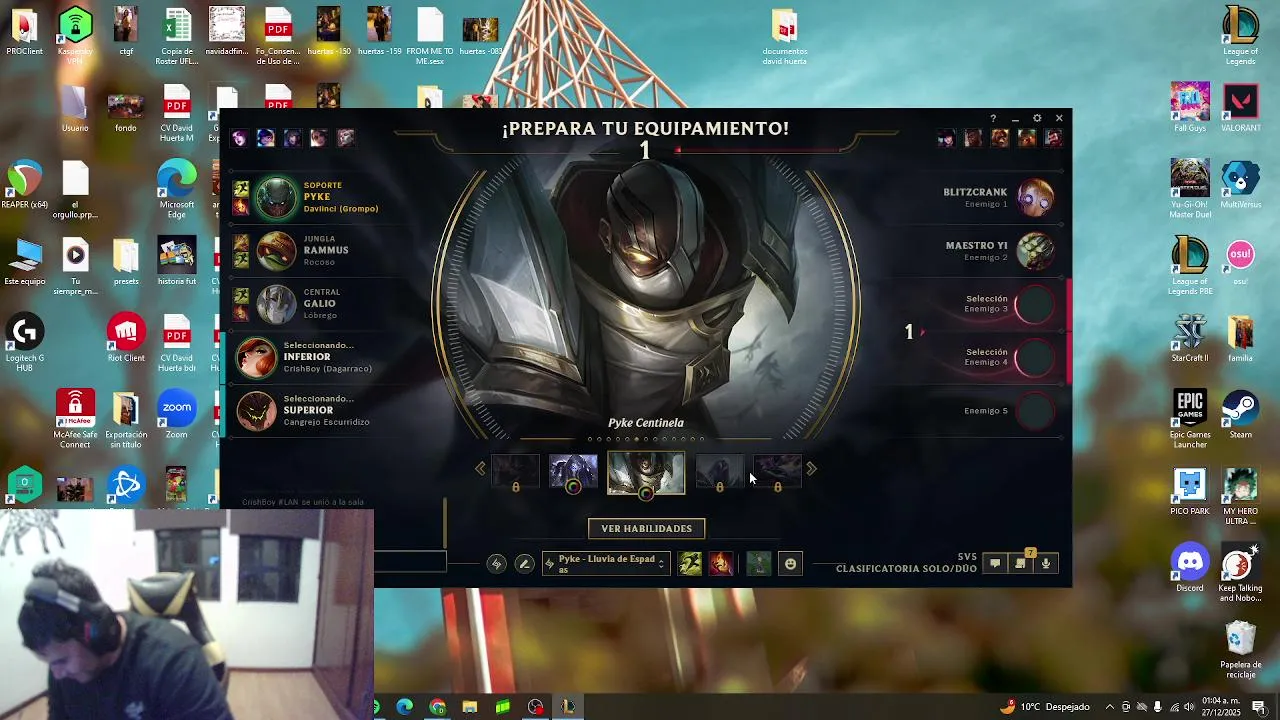The height and width of the screenshot is (720, 1280).
Task: Open League client settings gear
Action: 1037,118
